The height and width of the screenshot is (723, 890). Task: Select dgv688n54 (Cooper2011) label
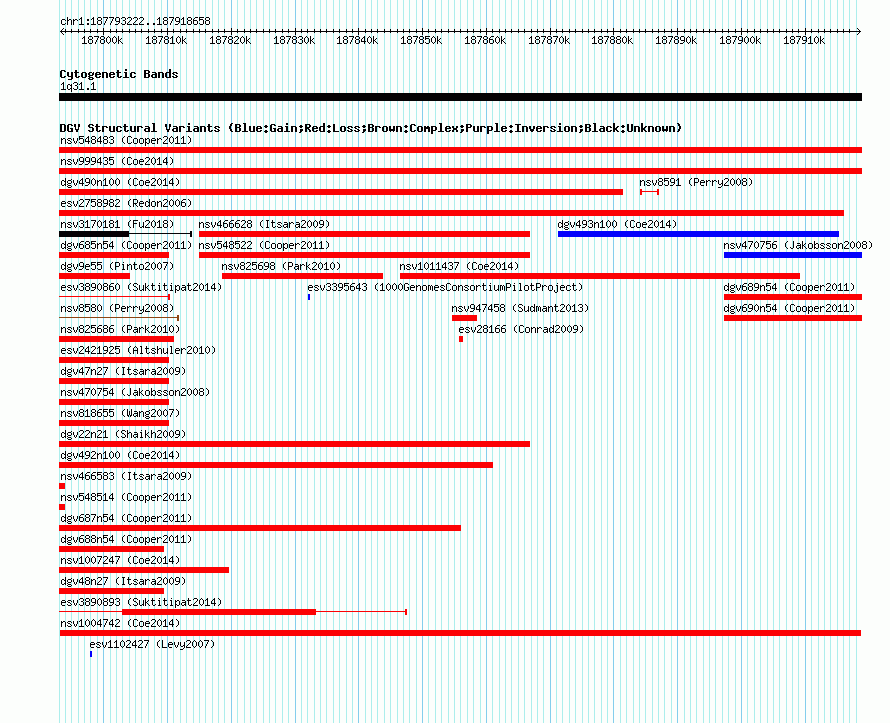tap(126, 539)
